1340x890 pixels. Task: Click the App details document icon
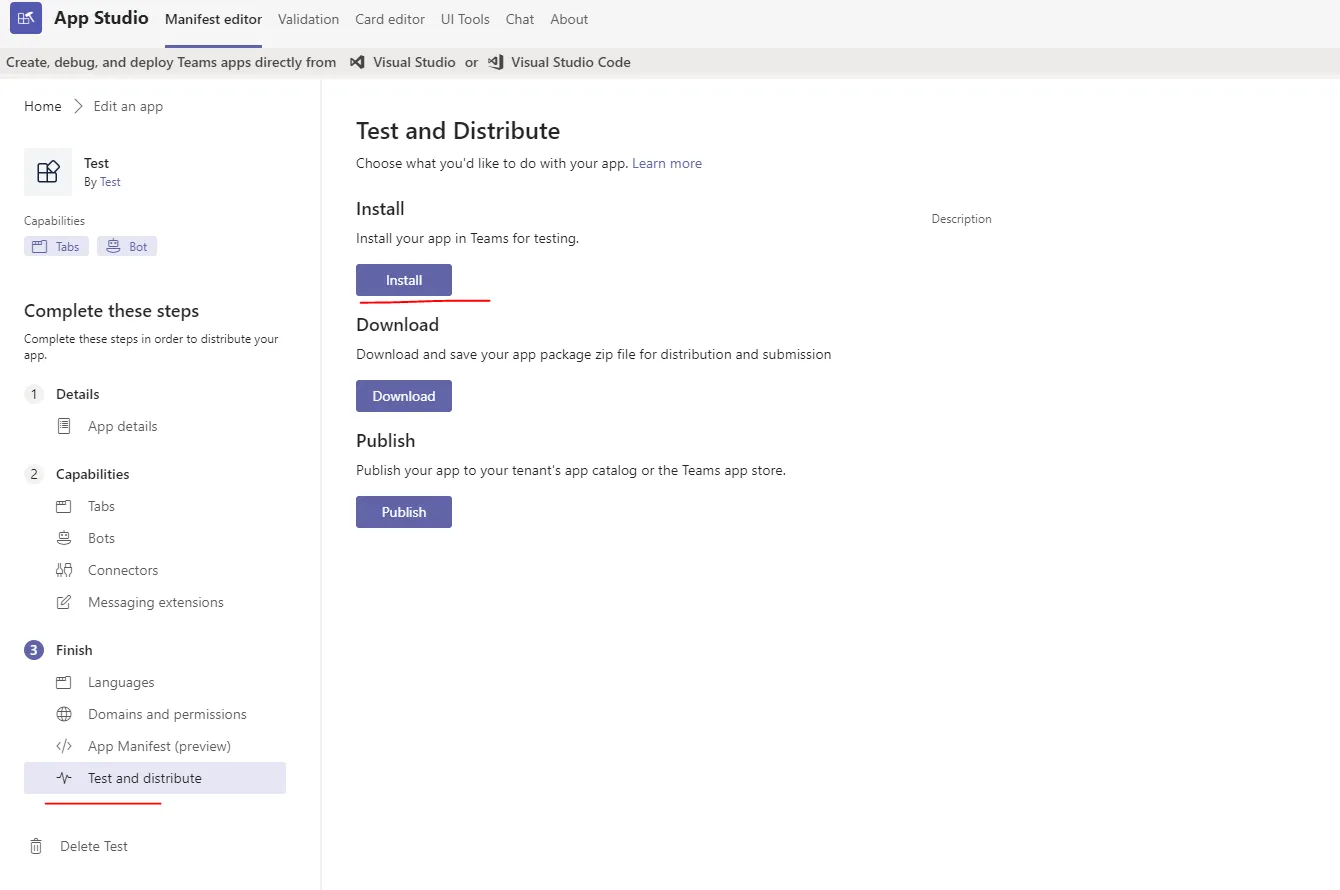pos(64,426)
